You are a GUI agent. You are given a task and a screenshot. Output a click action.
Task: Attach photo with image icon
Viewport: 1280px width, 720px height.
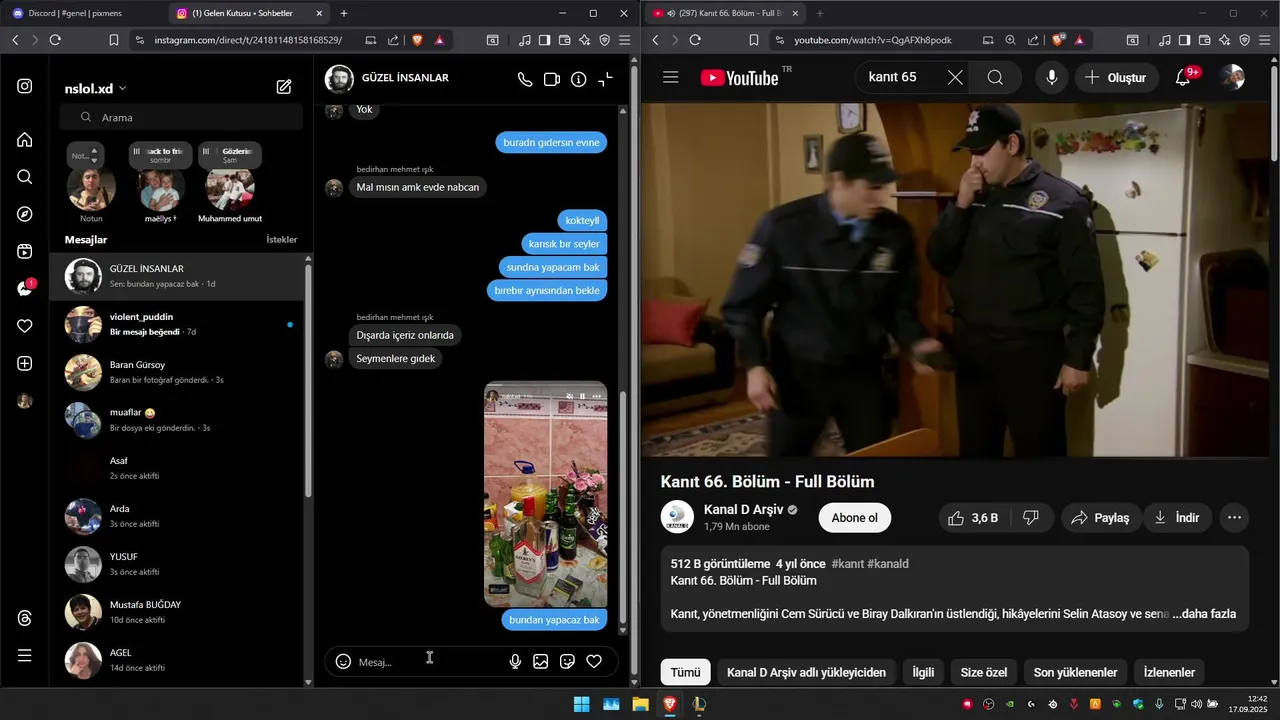click(x=541, y=661)
